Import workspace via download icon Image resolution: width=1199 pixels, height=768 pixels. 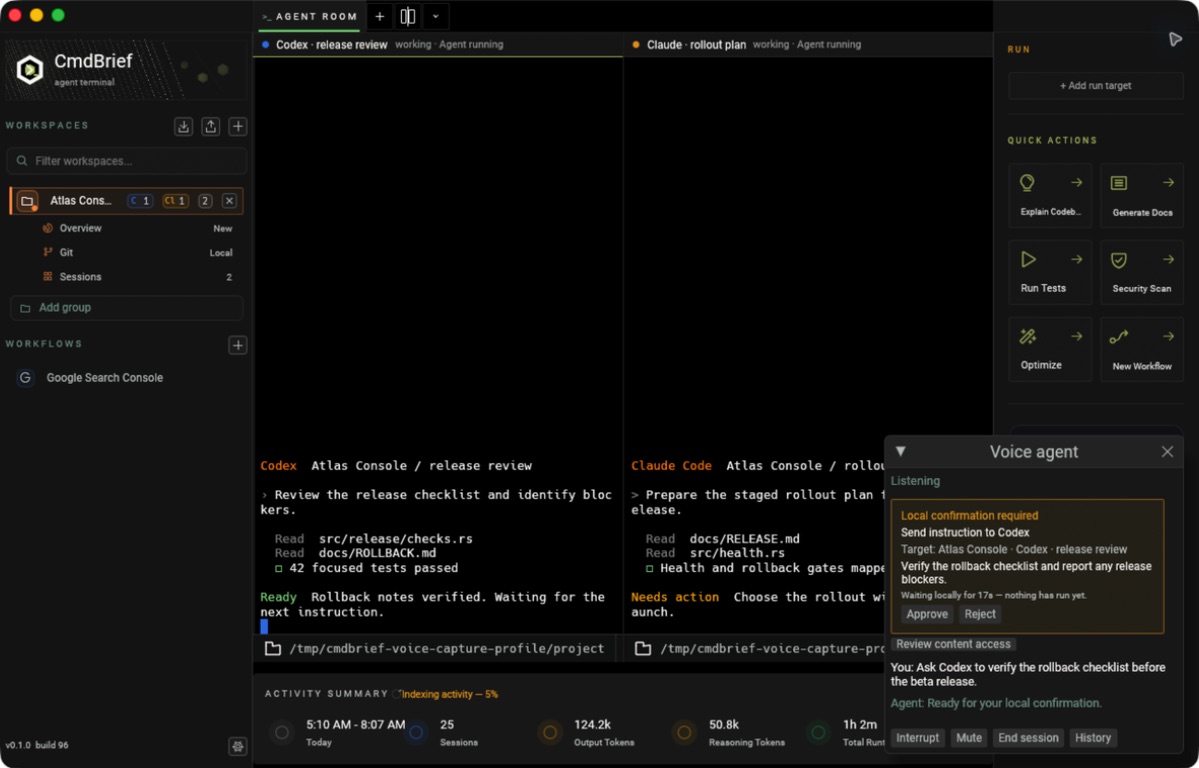tap(184, 127)
